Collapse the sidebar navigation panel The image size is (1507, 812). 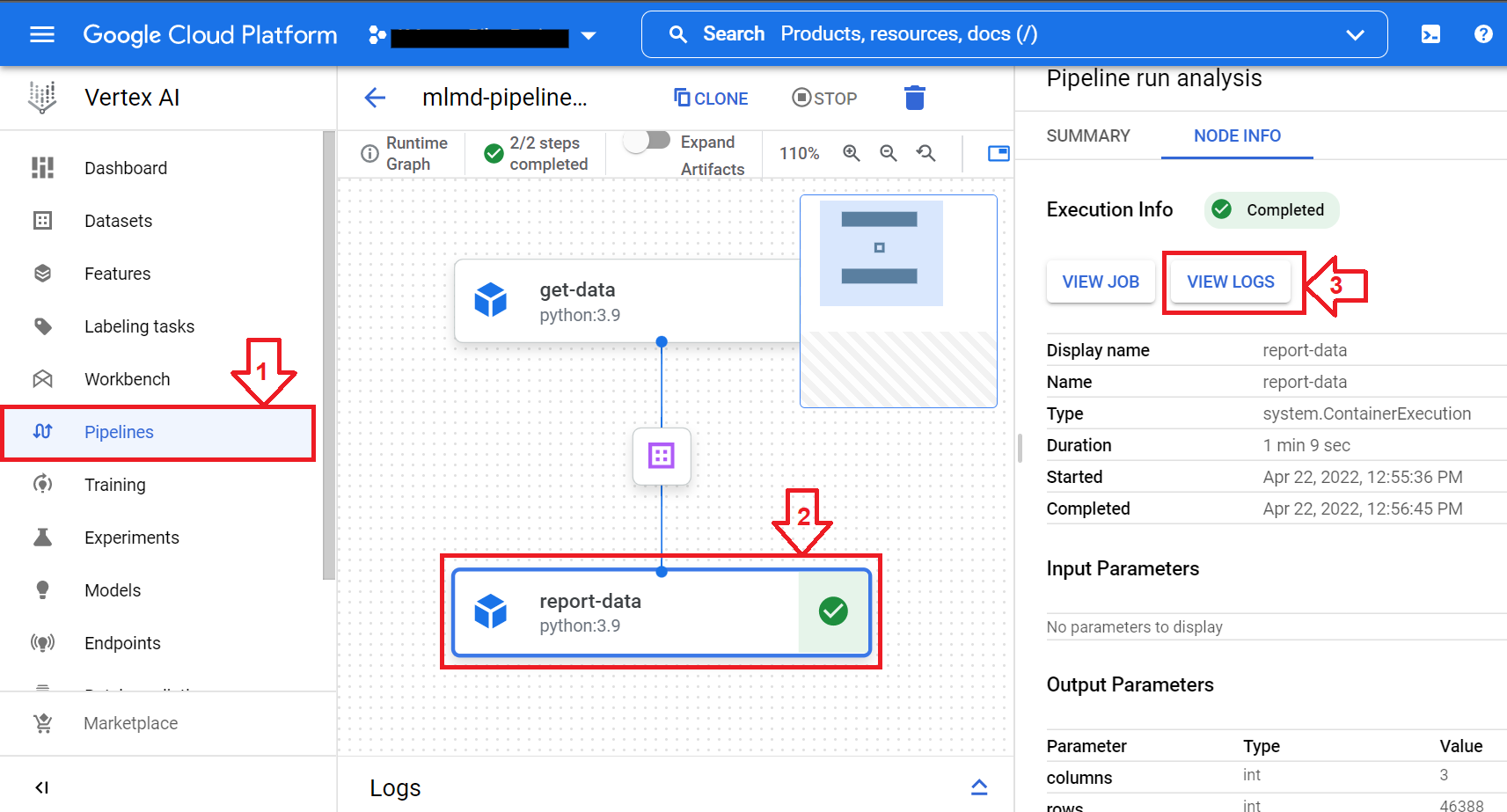[x=41, y=787]
